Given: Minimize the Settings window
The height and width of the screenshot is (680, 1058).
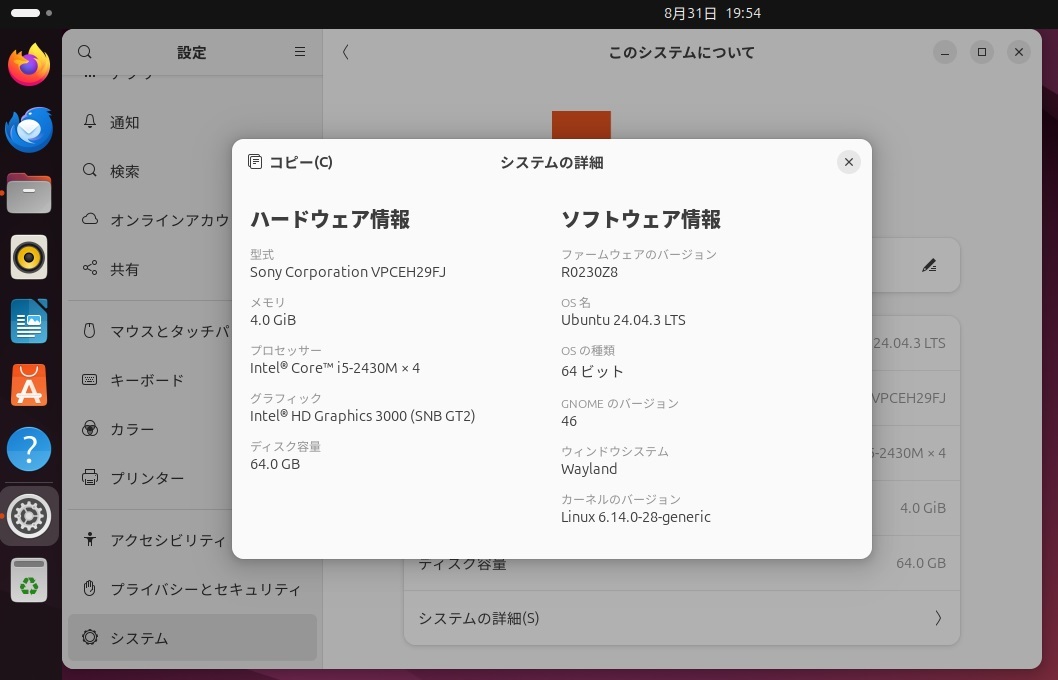Looking at the screenshot, I should tap(945, 52).
